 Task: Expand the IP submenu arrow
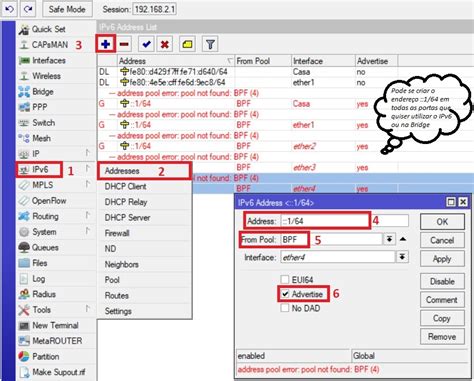coord(88,153)
